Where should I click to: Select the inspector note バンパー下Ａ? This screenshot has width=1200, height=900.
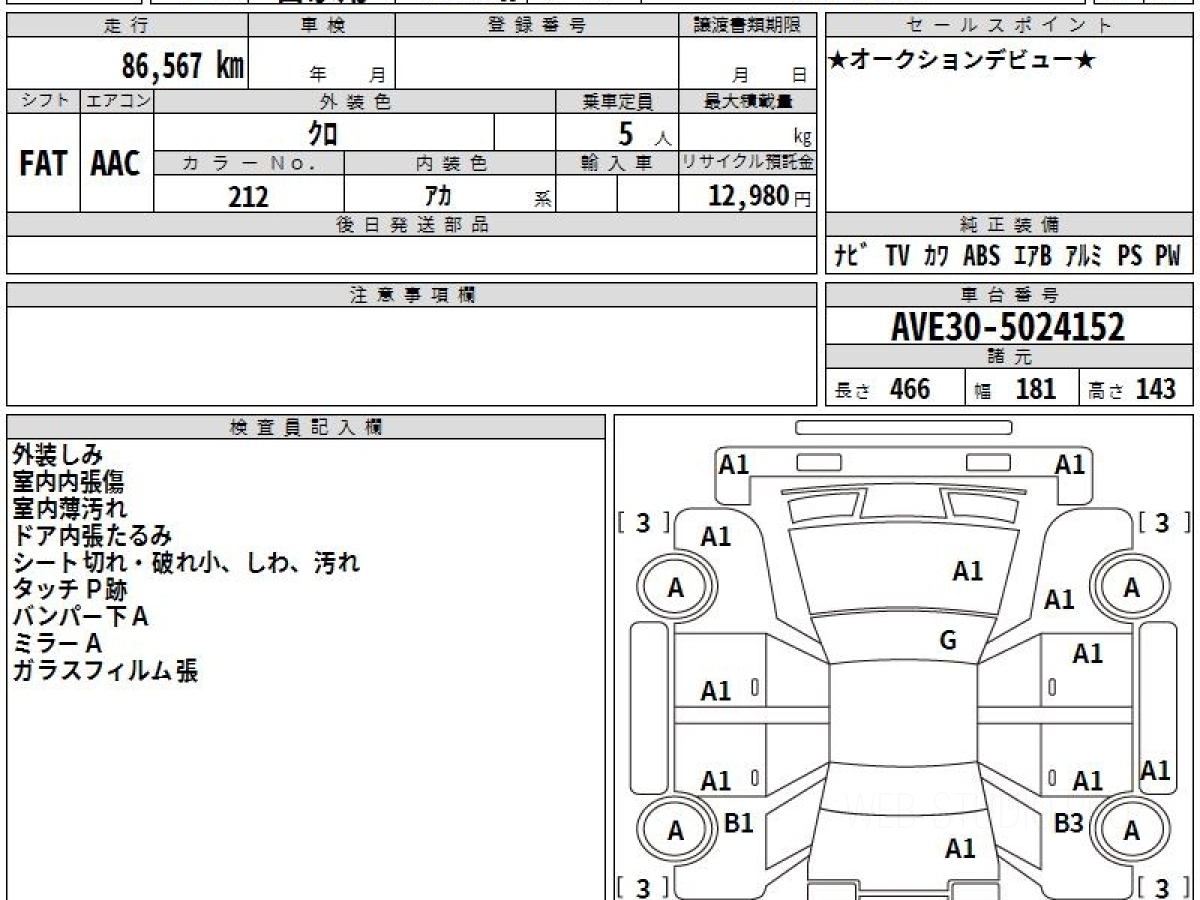coord(80,617)
